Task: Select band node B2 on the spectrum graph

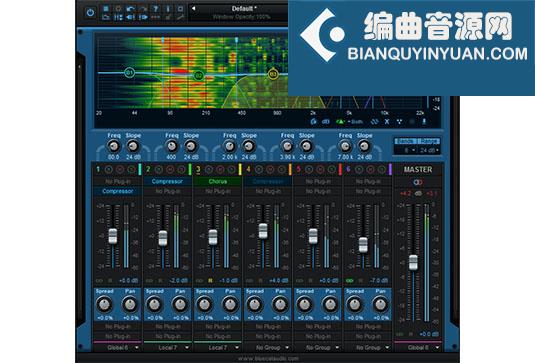Action: point(199,75)
